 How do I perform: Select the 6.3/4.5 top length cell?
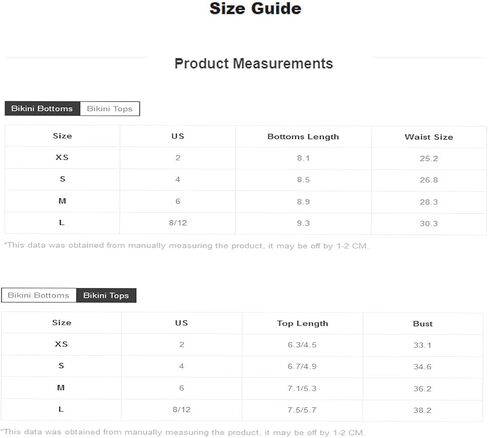tap(302, 345)
